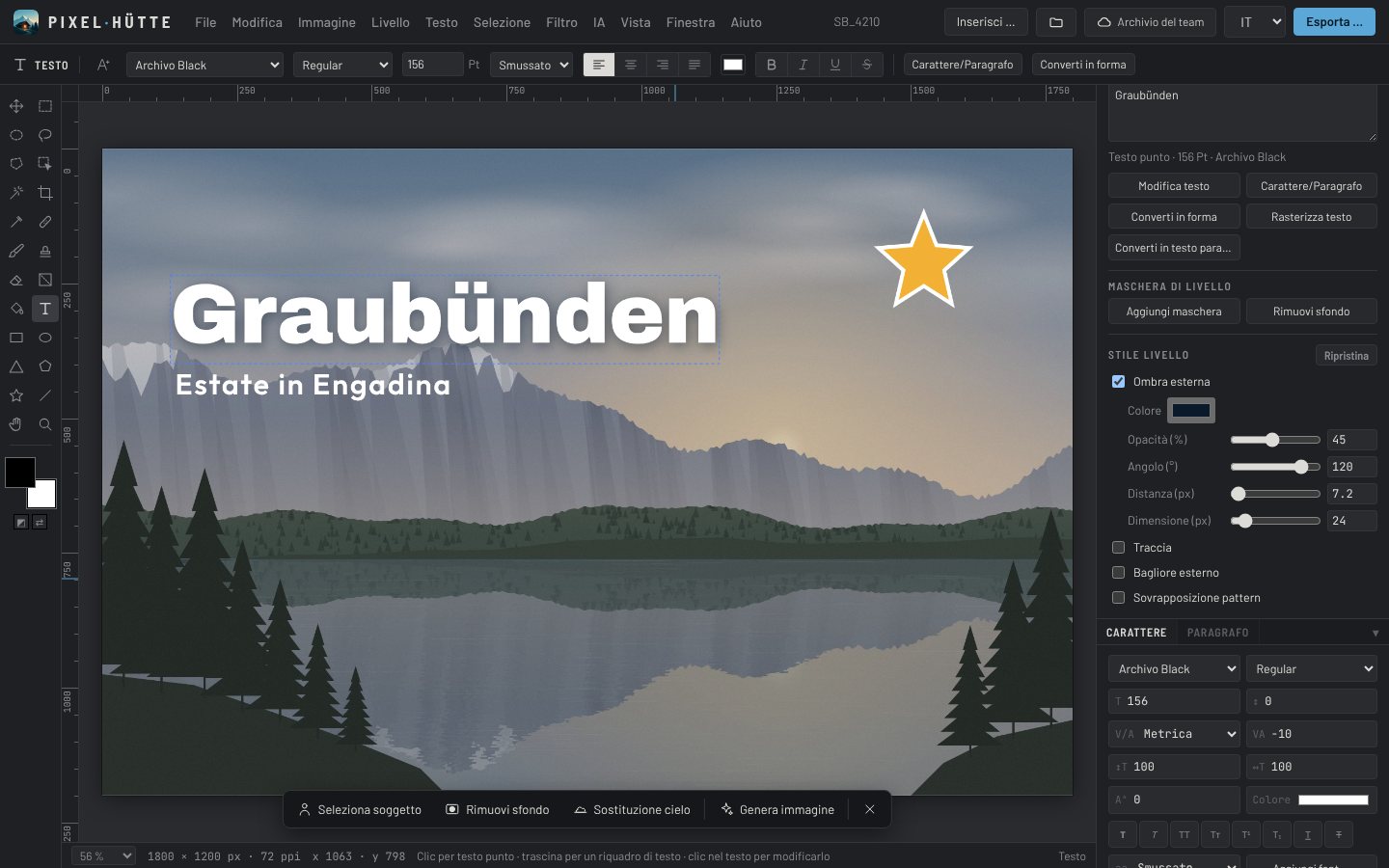Select the Star shape tool
Image resolution: width=1389 pixels, height=868 pixels.
point(16,395)
